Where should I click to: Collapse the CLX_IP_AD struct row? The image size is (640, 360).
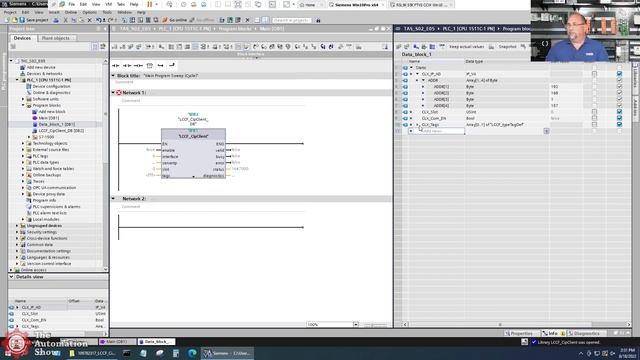pyautogui.click(x=417, y=74)
